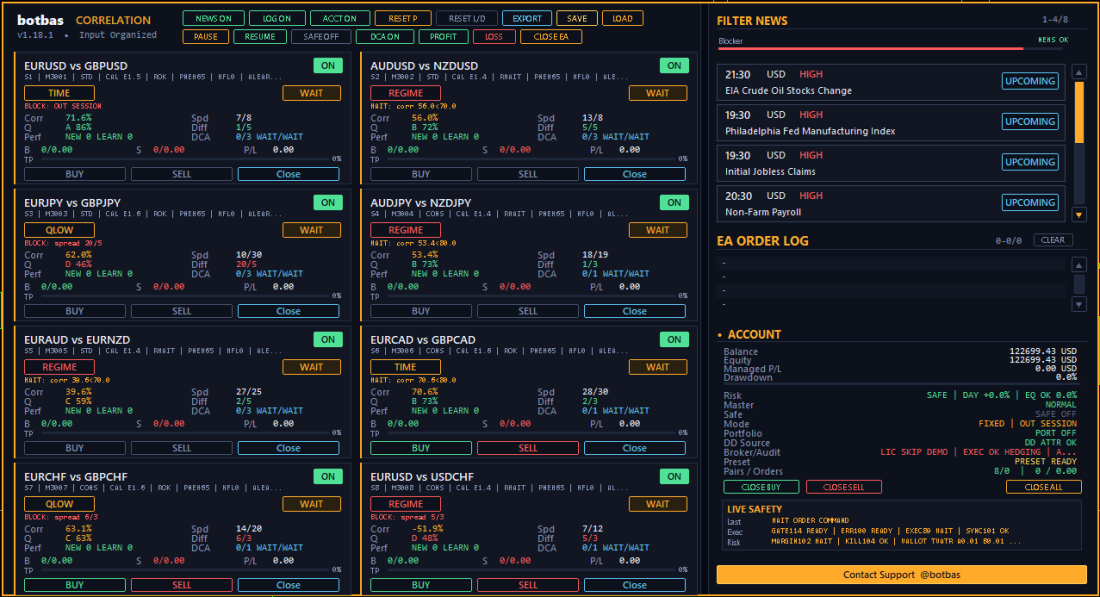Viewport: 1100px width, 597px height.
Task: Click SELL for EURUSD vs GBPUSD
Action: click(182, 174)
